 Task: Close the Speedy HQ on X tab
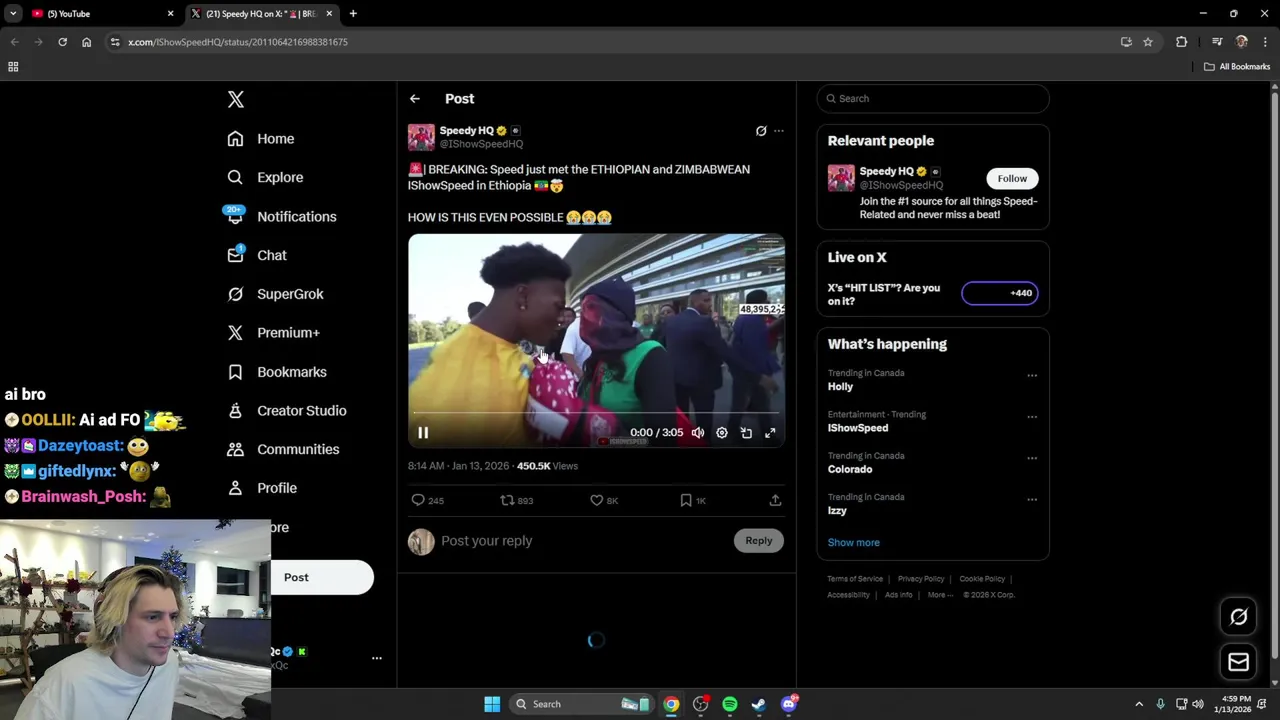(328, 14)
